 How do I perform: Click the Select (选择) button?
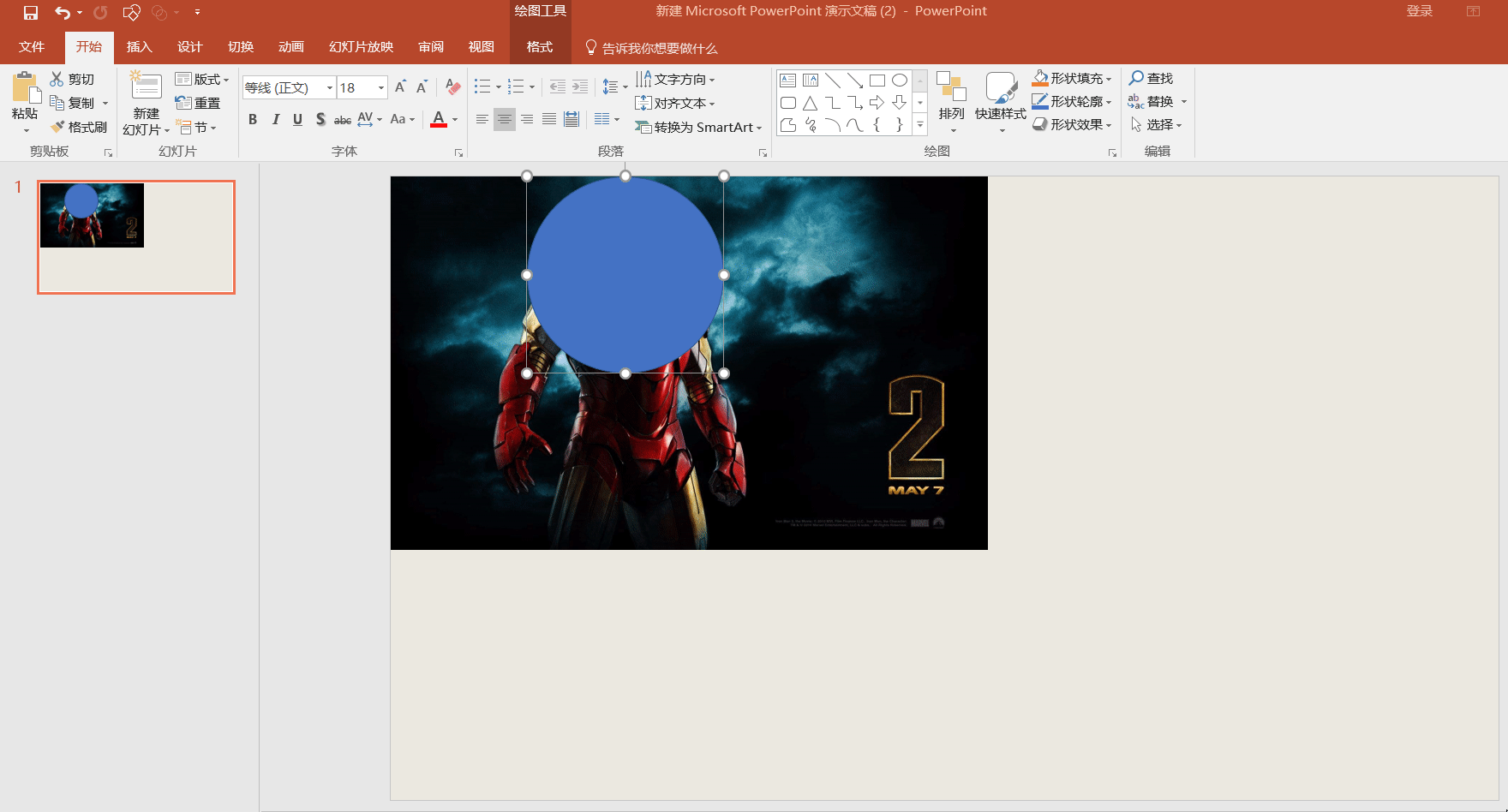(x=1156, y=124)
